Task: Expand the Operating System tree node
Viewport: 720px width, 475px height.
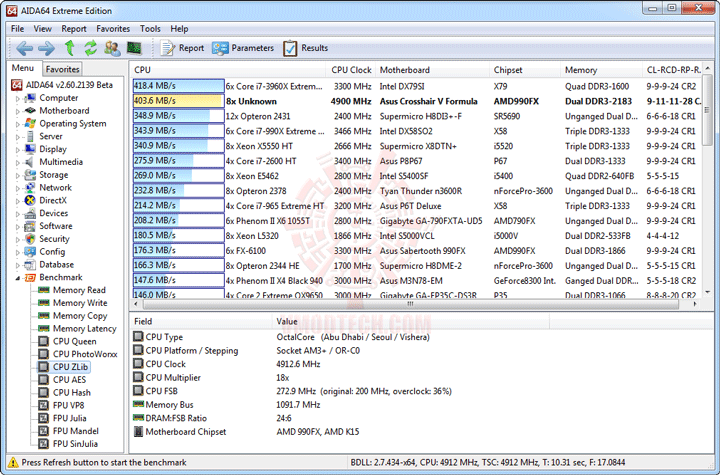Action: pyautogui.click(x=17, y=124)
